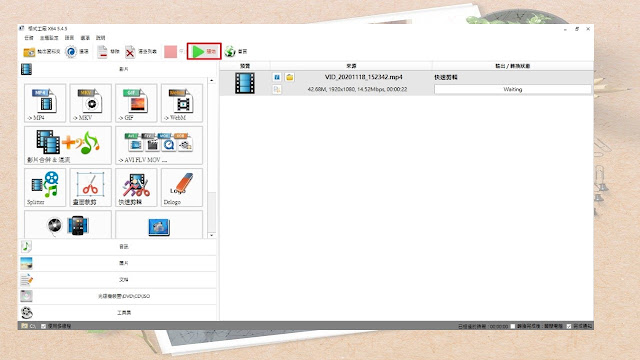Choose the -> MKV conversion tile

[91, 103]
